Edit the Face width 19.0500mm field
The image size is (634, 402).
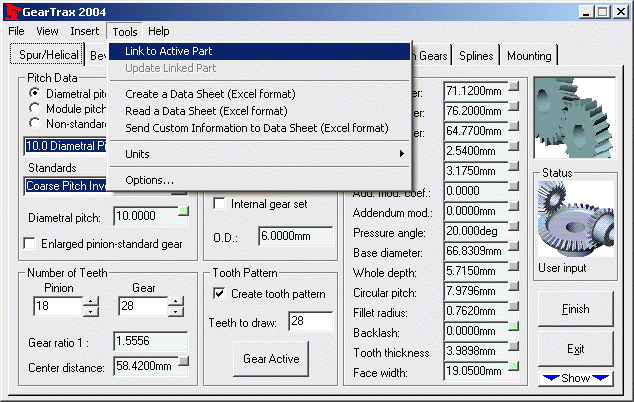click(476, 371)
